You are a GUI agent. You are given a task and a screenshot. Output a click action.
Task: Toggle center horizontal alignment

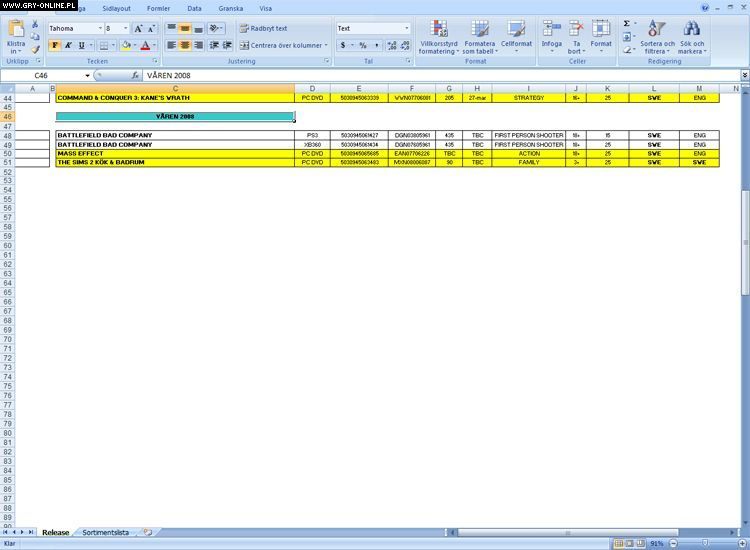pos(185,45)
